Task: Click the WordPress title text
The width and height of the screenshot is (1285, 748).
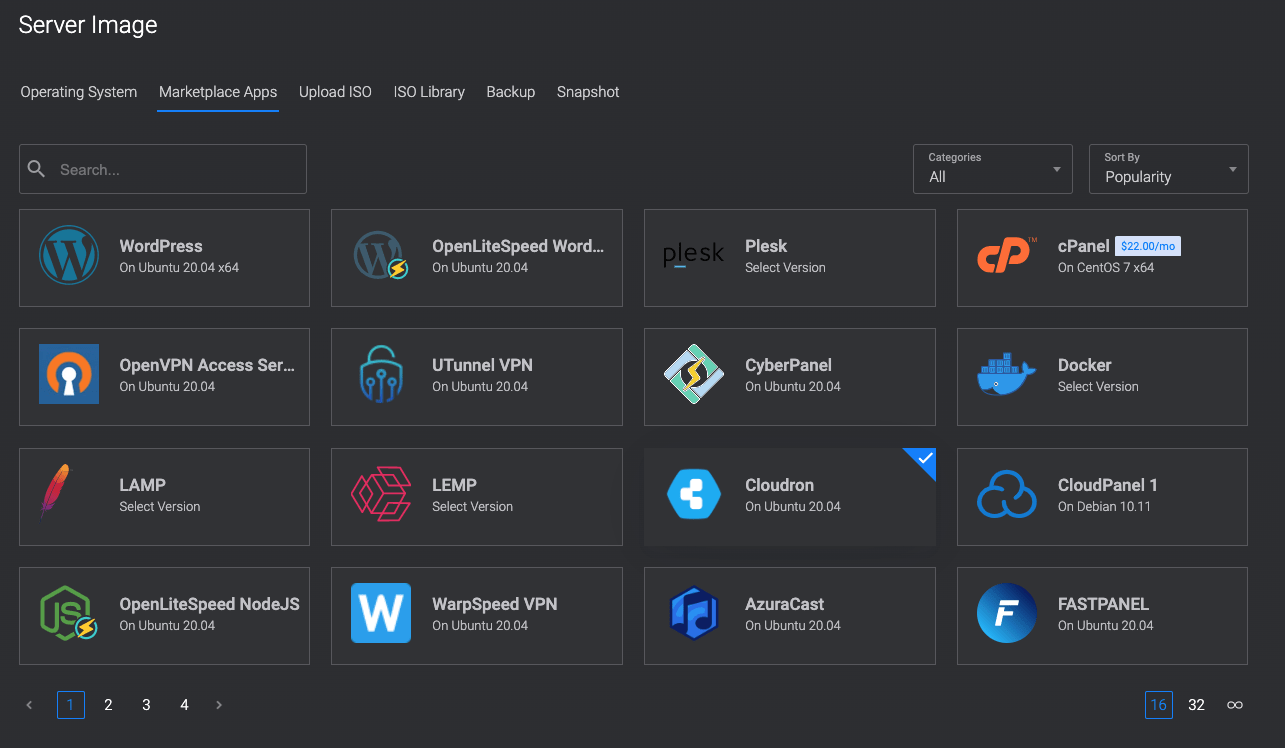Action: (161, 246)
